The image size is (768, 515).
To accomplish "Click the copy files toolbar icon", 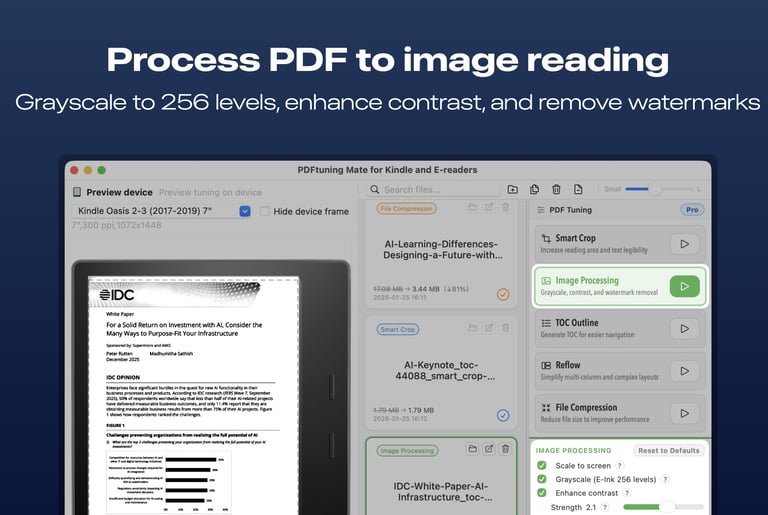I will tap(534, 189).
